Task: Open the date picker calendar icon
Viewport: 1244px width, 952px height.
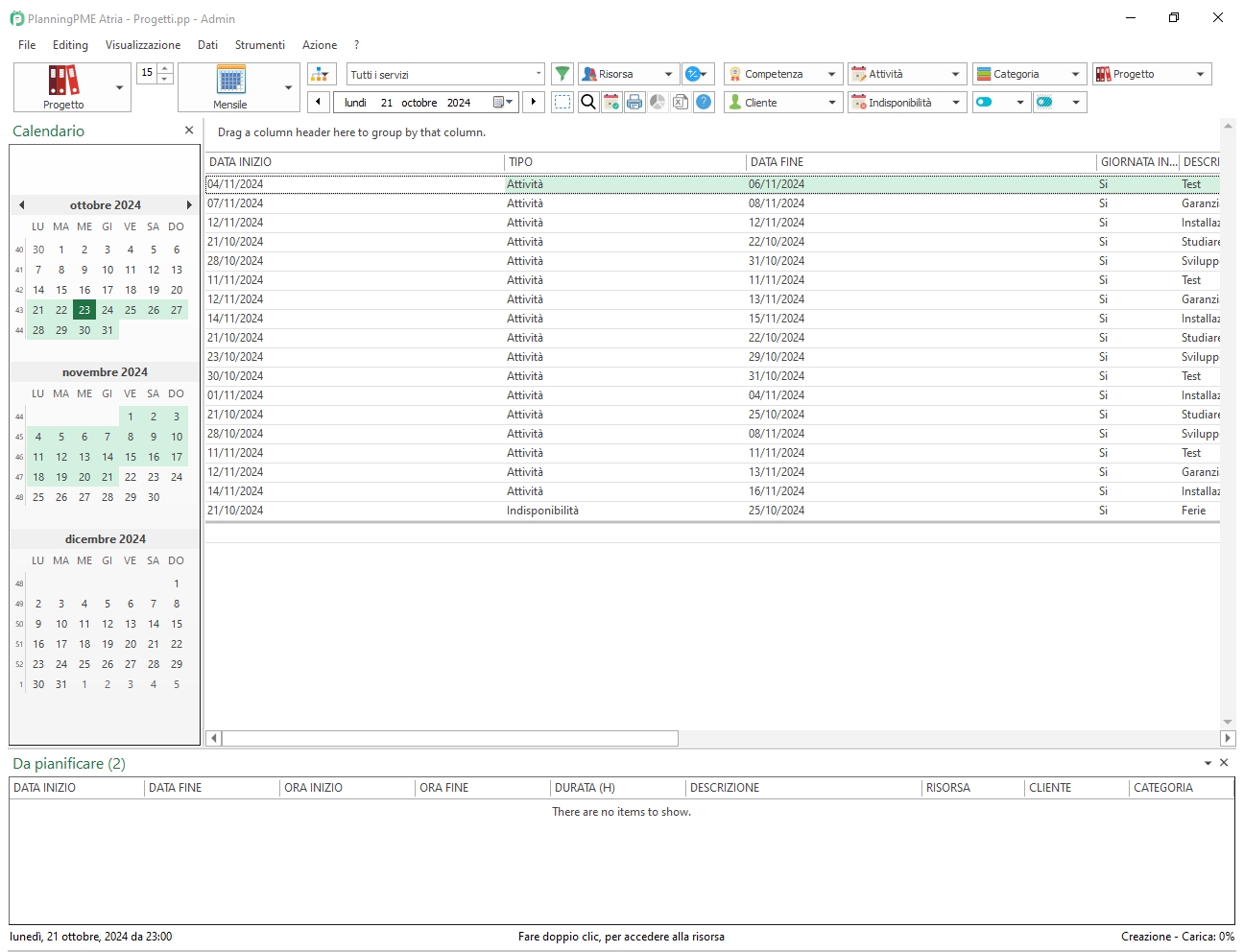Action: 503,102
